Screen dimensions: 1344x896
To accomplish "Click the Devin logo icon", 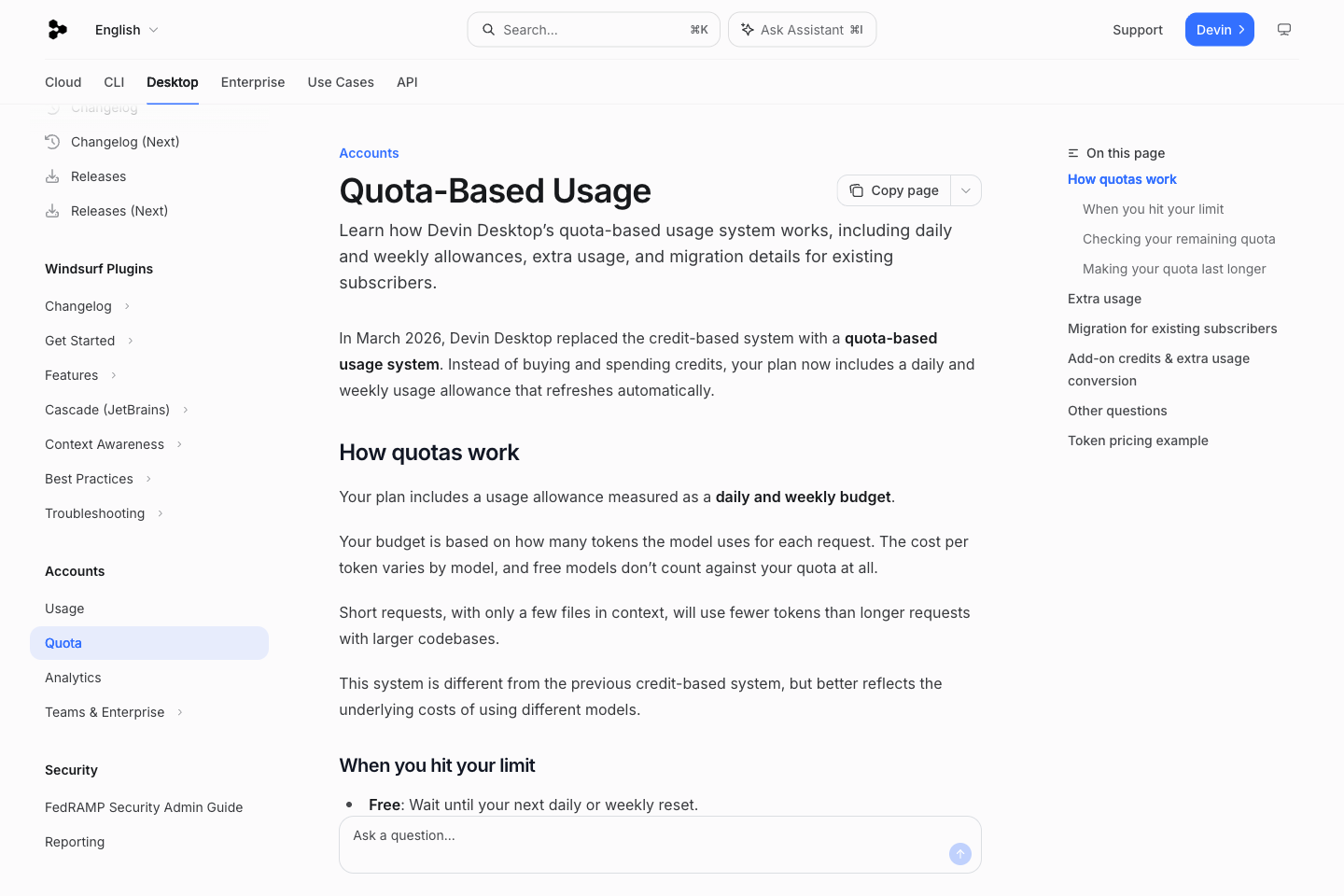I will point(58,30).
